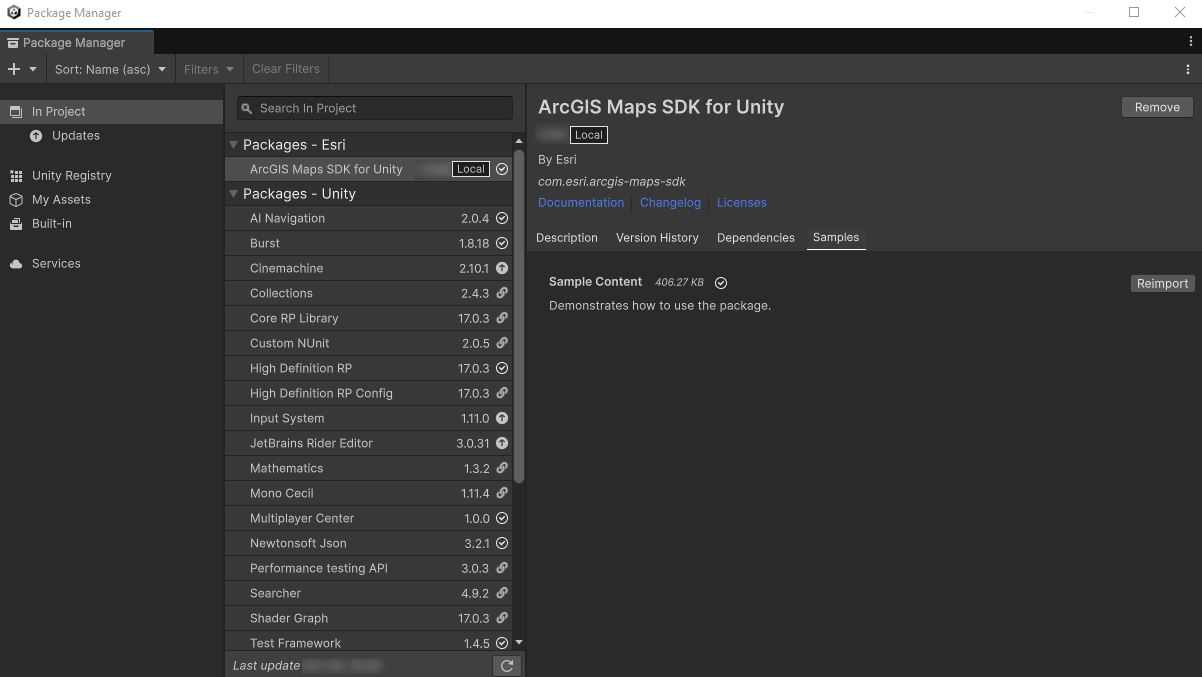The image size is (1202, 677).
Task: Switch to the Dependencies tab
Action: [755, 238]
